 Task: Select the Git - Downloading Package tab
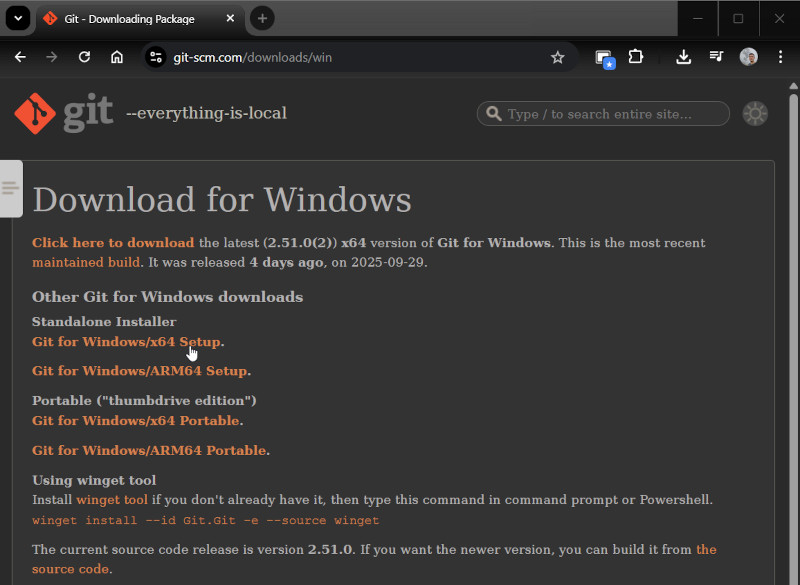point(130,19)
